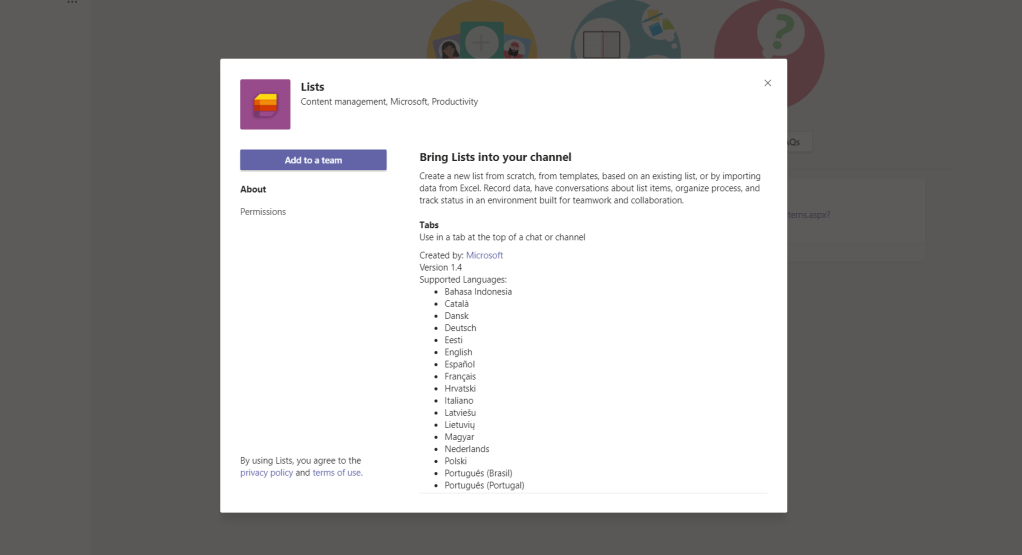Image resolution: width=1022 pixels, height=555 pixels.
Task: Open the privacy policy link
Action: point(266,473)
